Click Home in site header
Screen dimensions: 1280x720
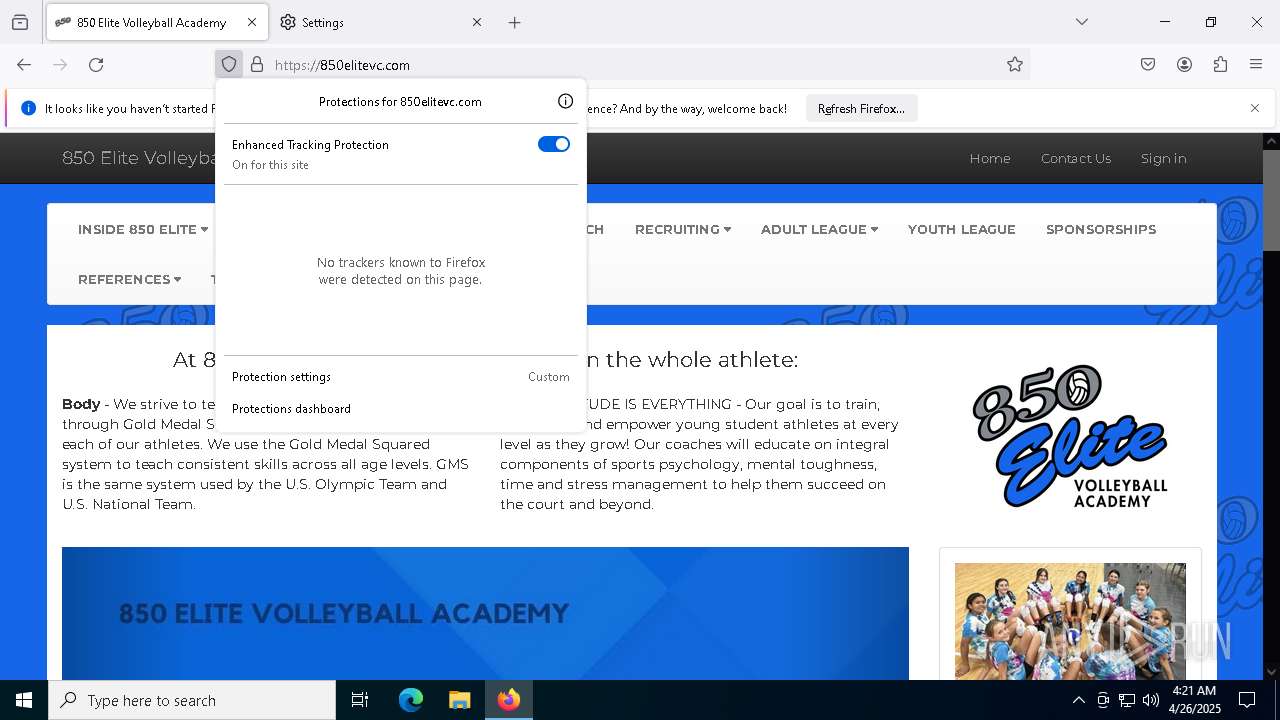(x=990, y=158)
